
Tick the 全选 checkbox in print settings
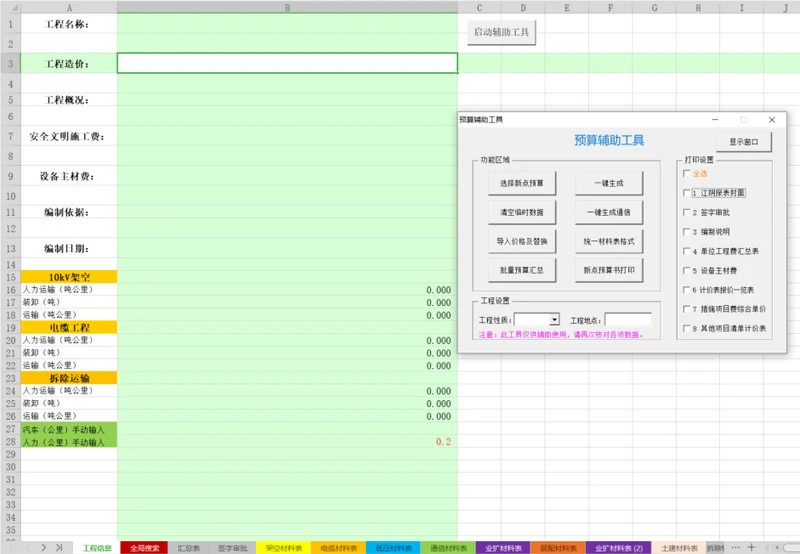[x=687, y=173]
